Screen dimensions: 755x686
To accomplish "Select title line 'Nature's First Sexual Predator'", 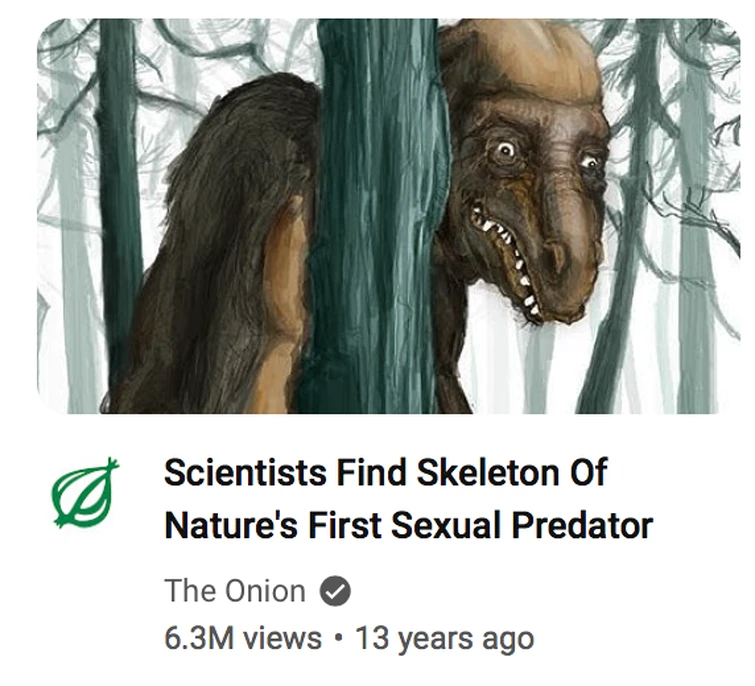I will [408, 524].
